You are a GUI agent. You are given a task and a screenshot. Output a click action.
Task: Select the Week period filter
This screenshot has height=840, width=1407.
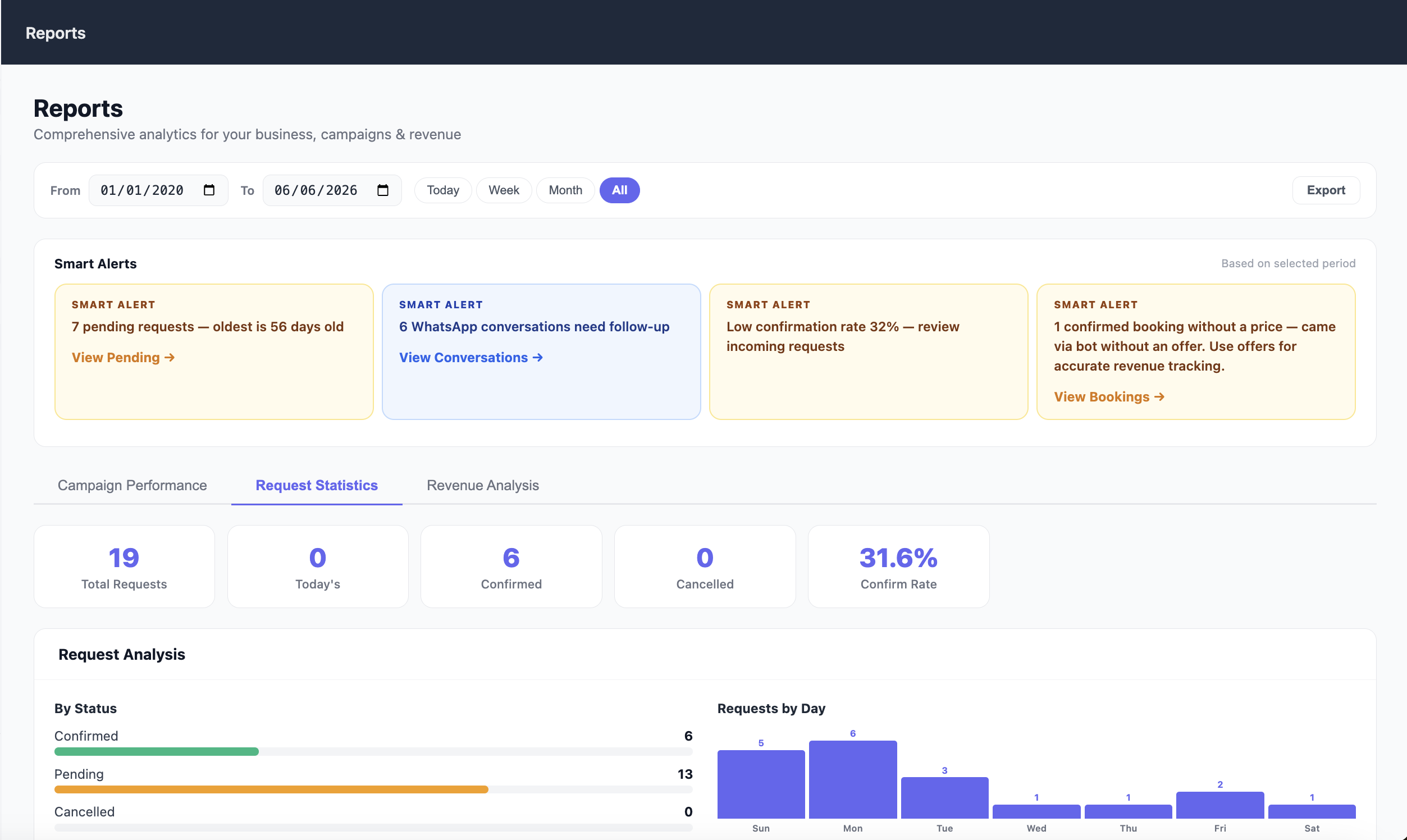click(x=504, y=190)
